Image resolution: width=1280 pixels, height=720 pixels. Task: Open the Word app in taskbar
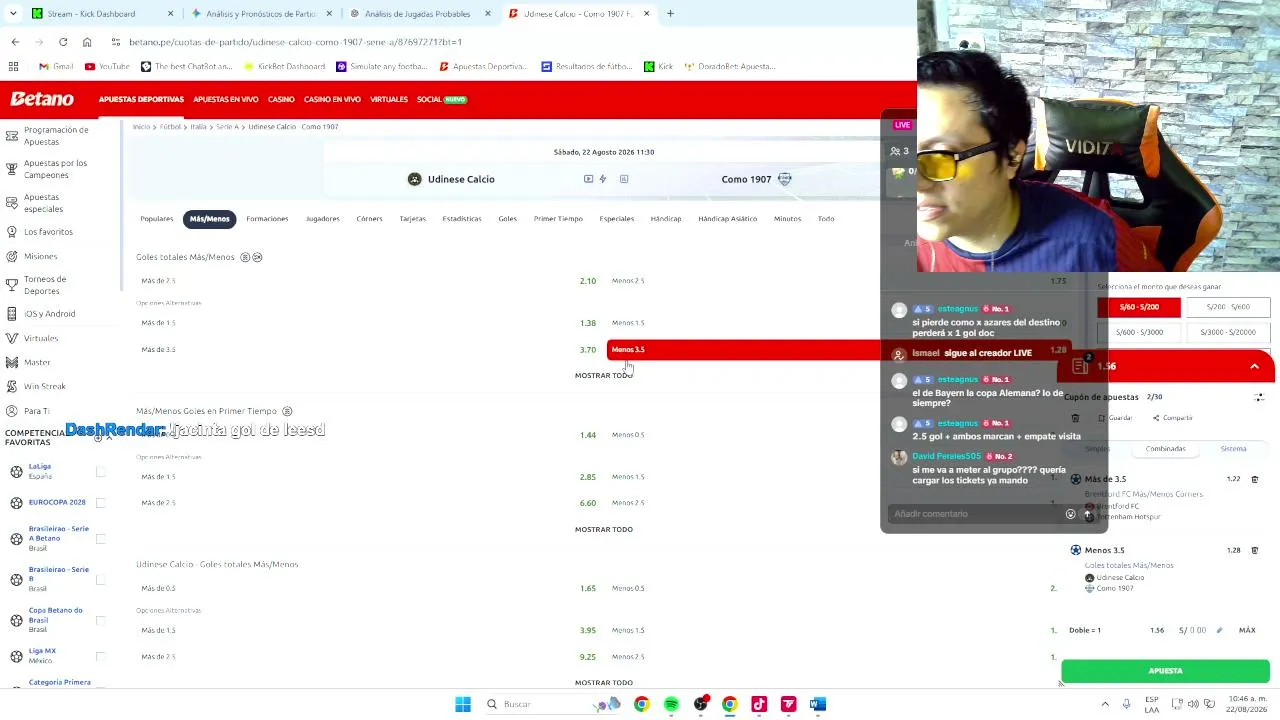[818, 704]
